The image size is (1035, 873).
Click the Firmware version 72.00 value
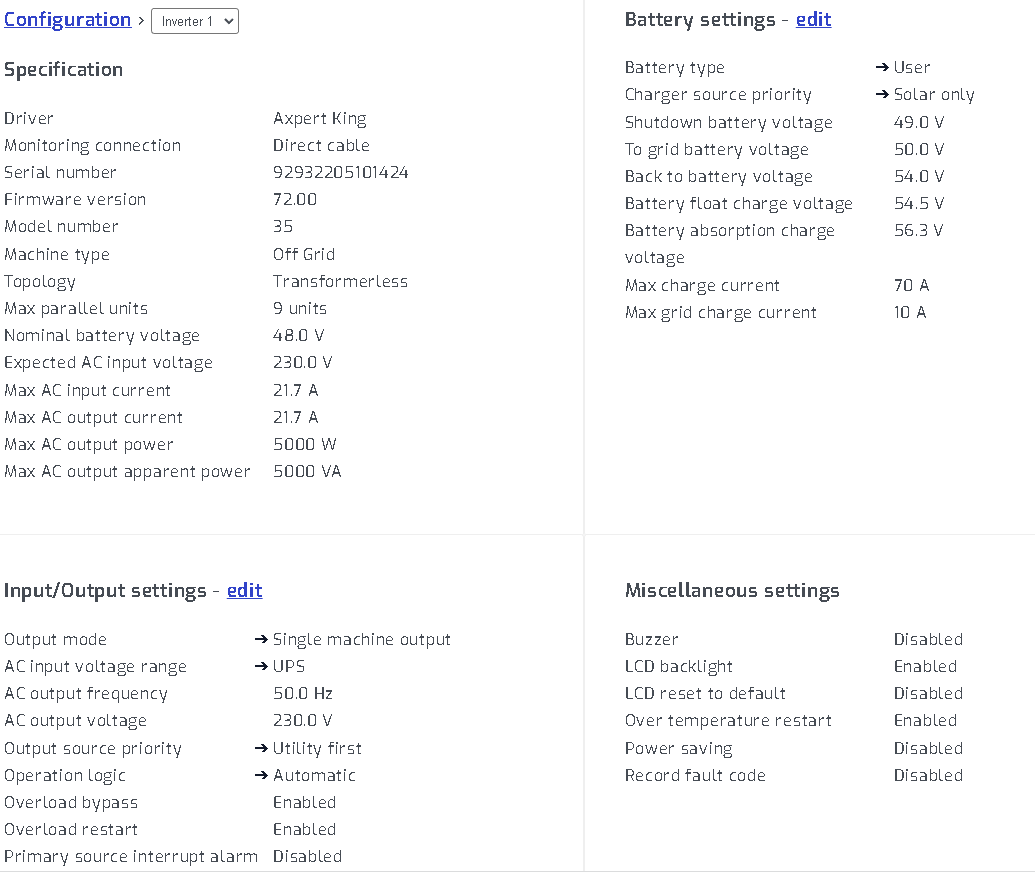click(294, 200)
